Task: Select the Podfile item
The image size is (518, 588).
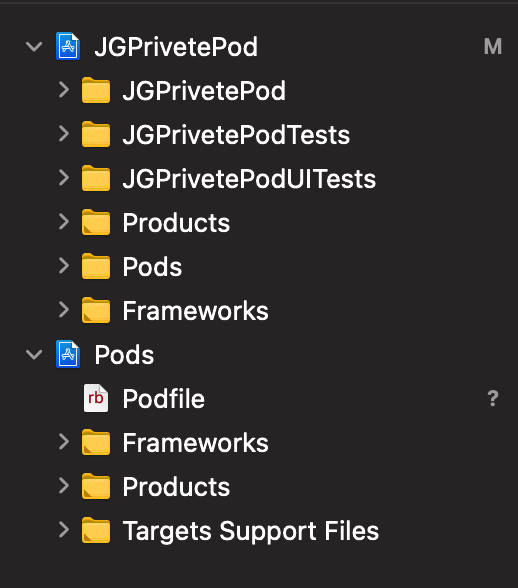Action: point(259,398)
